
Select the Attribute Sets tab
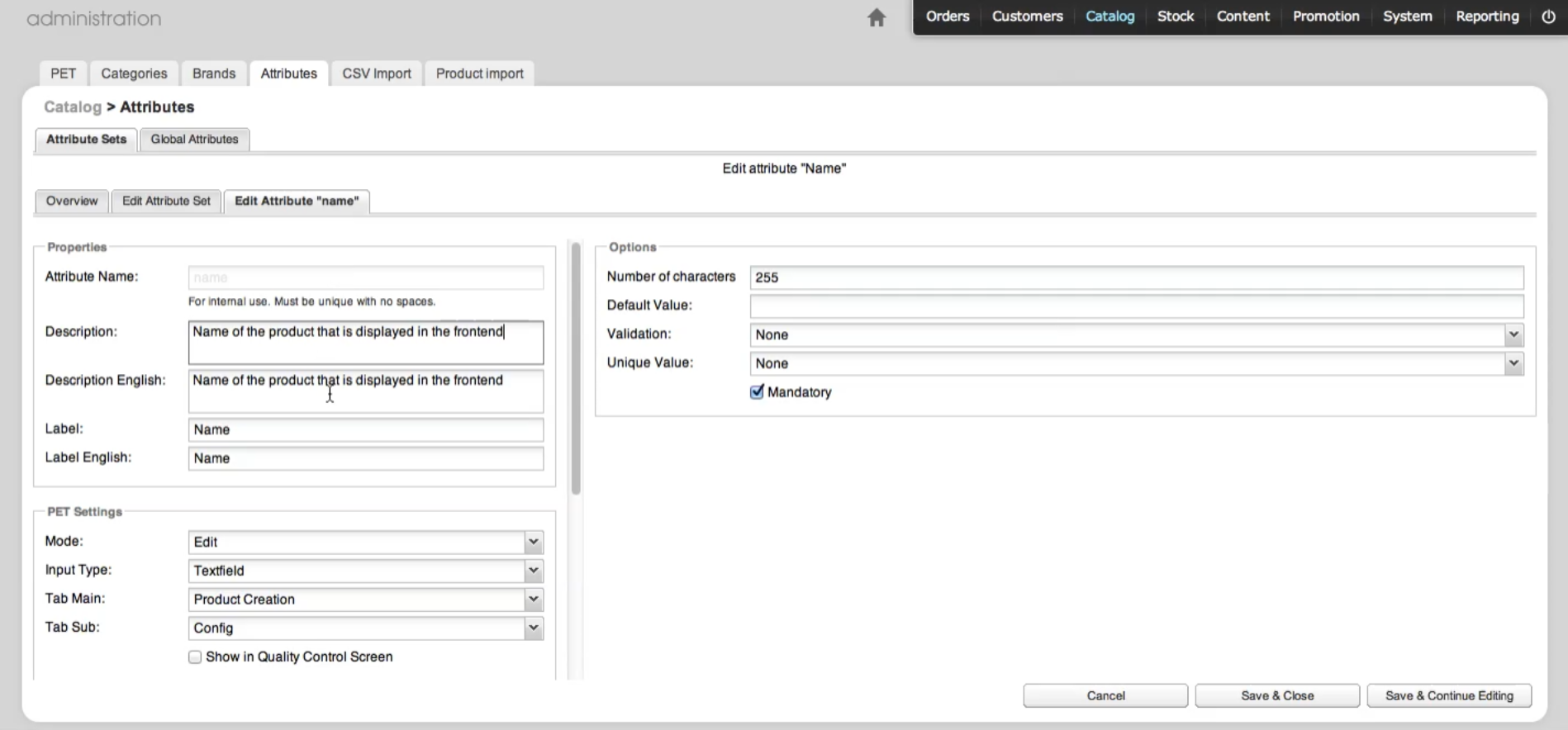pos(86,140)
